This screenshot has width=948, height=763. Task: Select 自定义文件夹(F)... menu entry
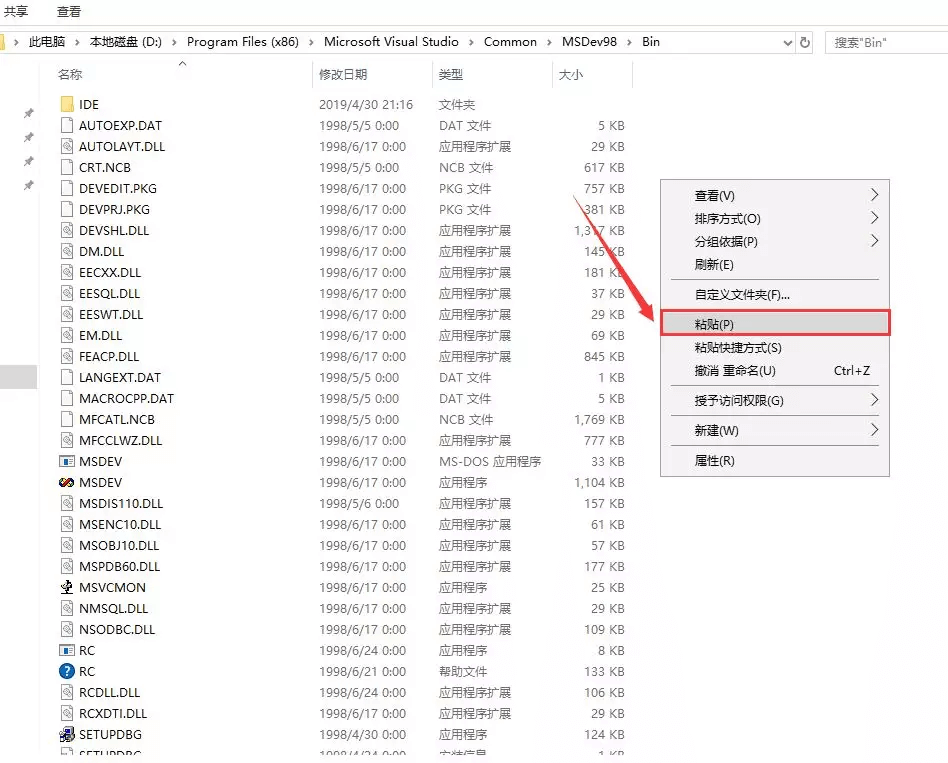click(x=775, y=295)
